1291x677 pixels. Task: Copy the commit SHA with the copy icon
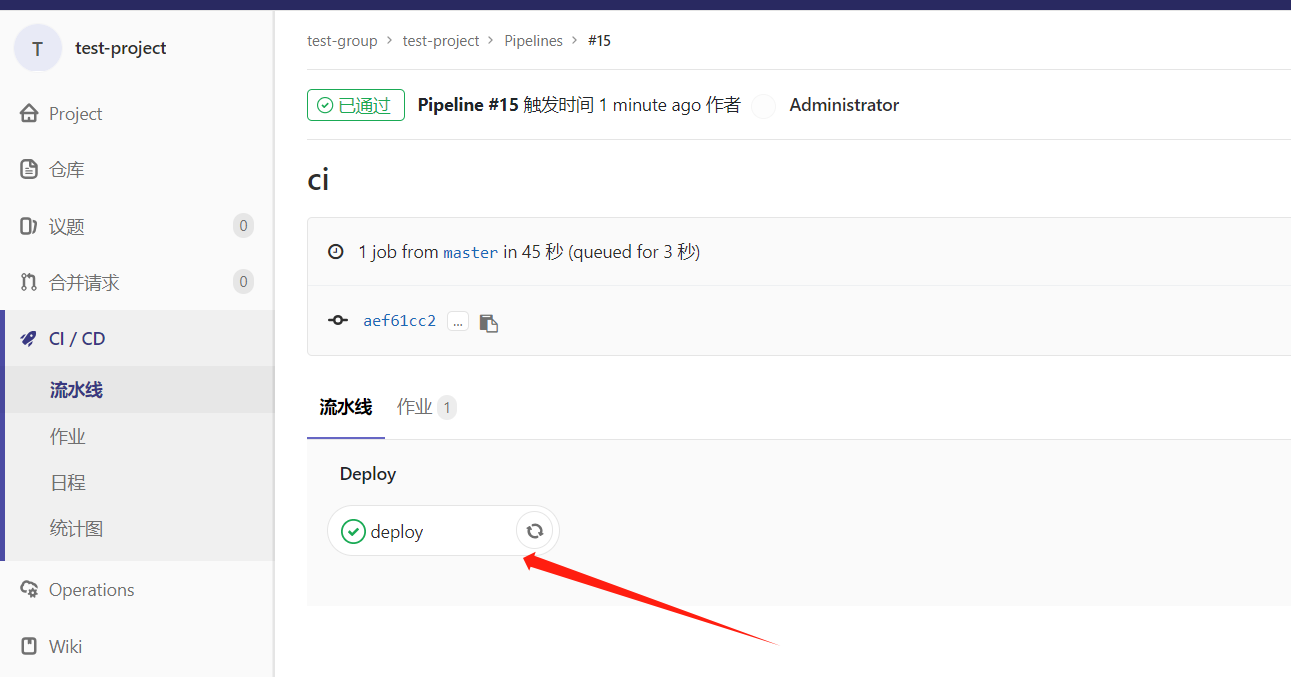[x=488, y=320]
